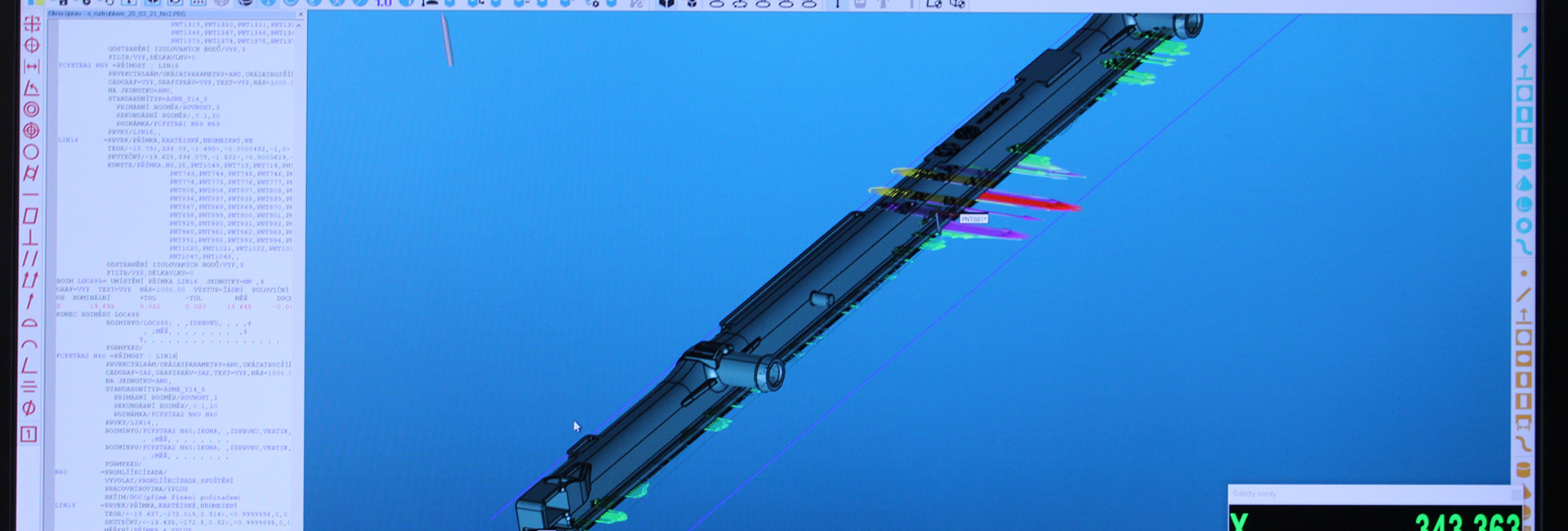Click the 'PRACOVNÍROVINA/YPLUS' line
The image size is (1568, 531).
(146, 489)
